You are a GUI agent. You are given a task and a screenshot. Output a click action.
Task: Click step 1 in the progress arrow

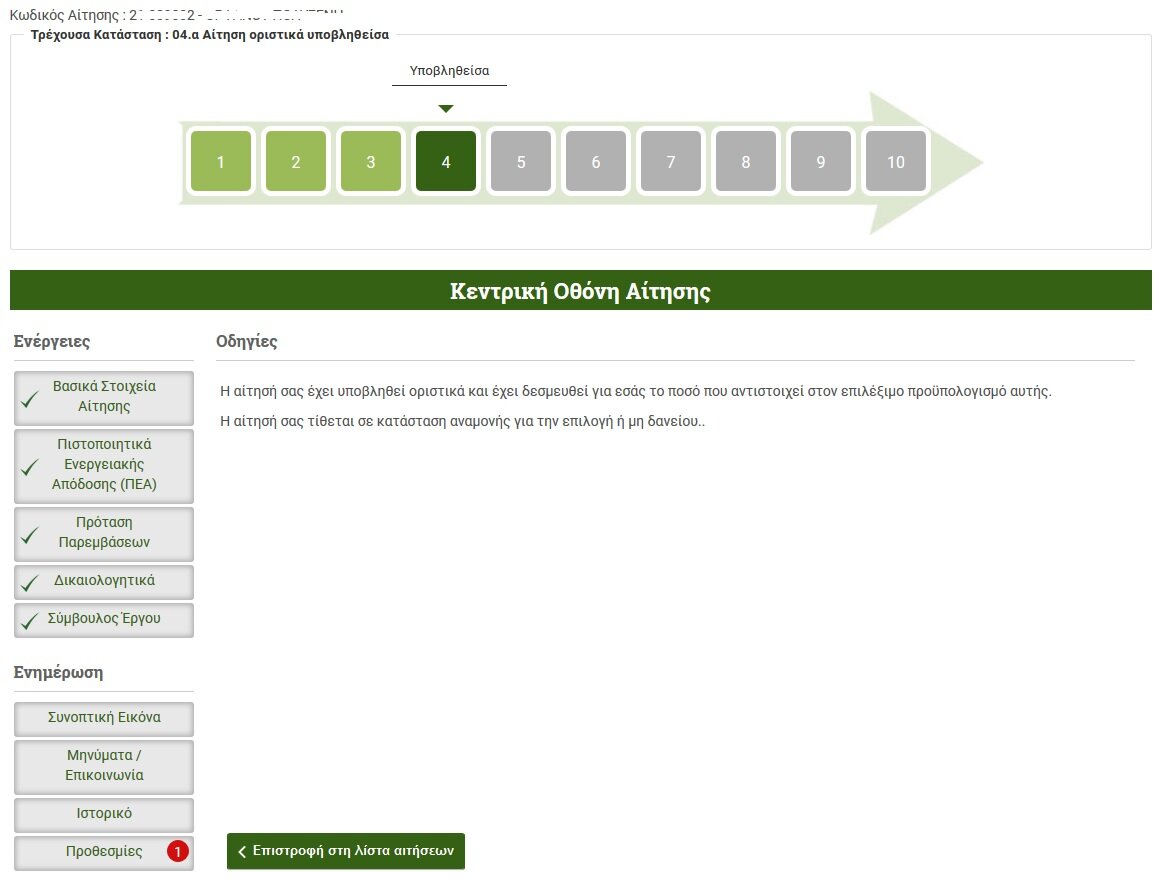tap(220, 162)
